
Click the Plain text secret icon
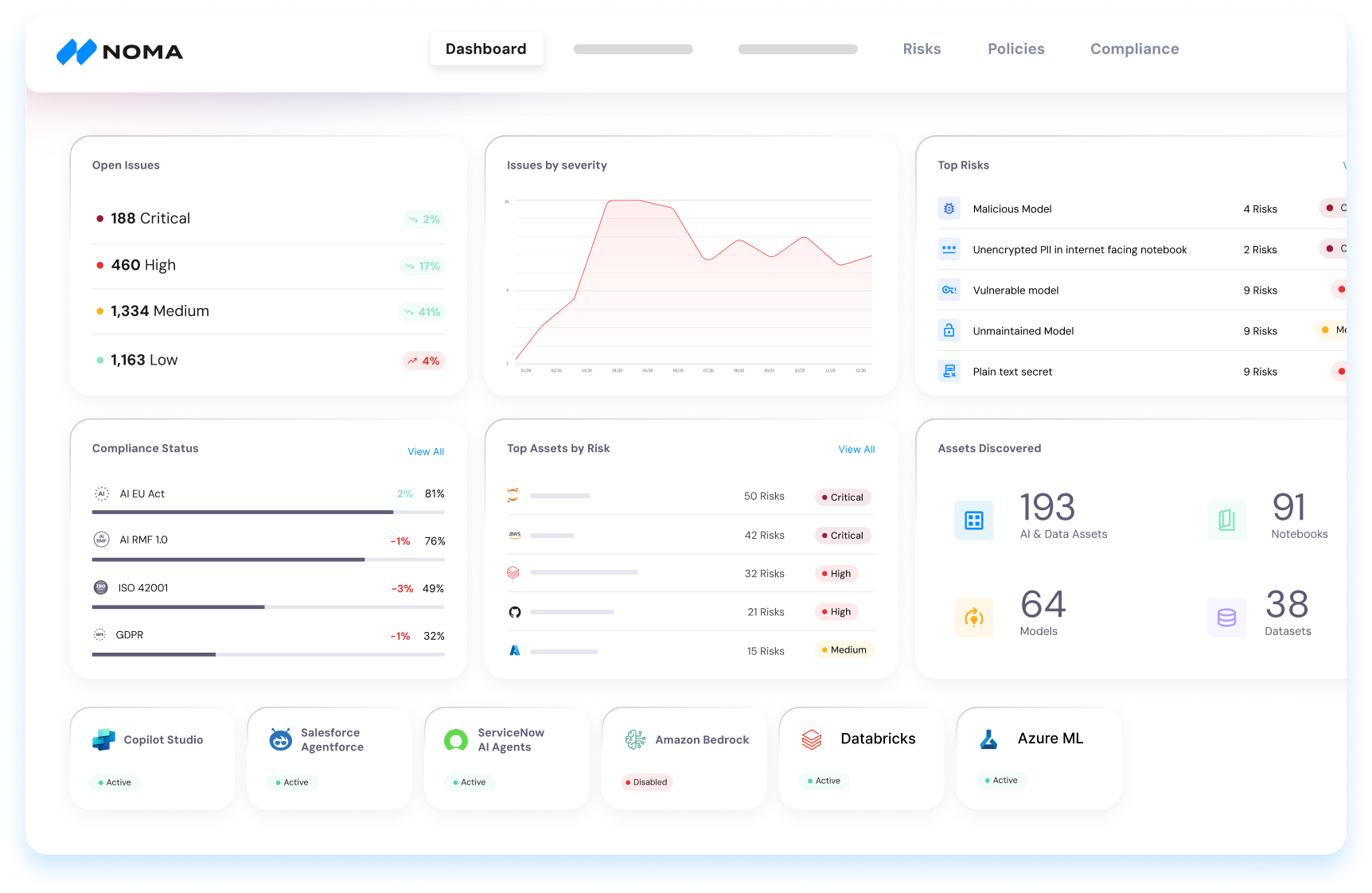click(x=949, y=371)
